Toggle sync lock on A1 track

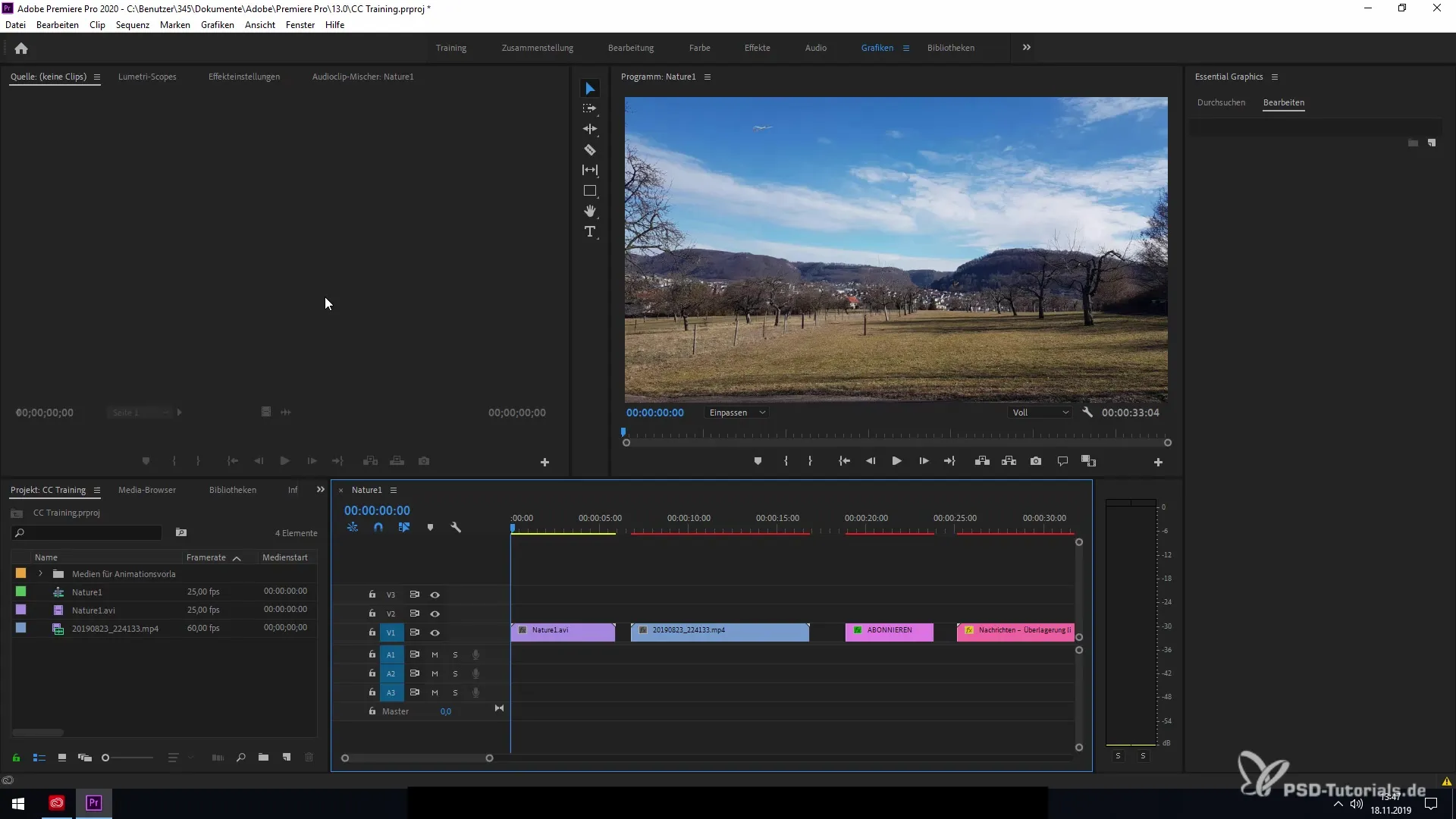[x=415, y=654]
